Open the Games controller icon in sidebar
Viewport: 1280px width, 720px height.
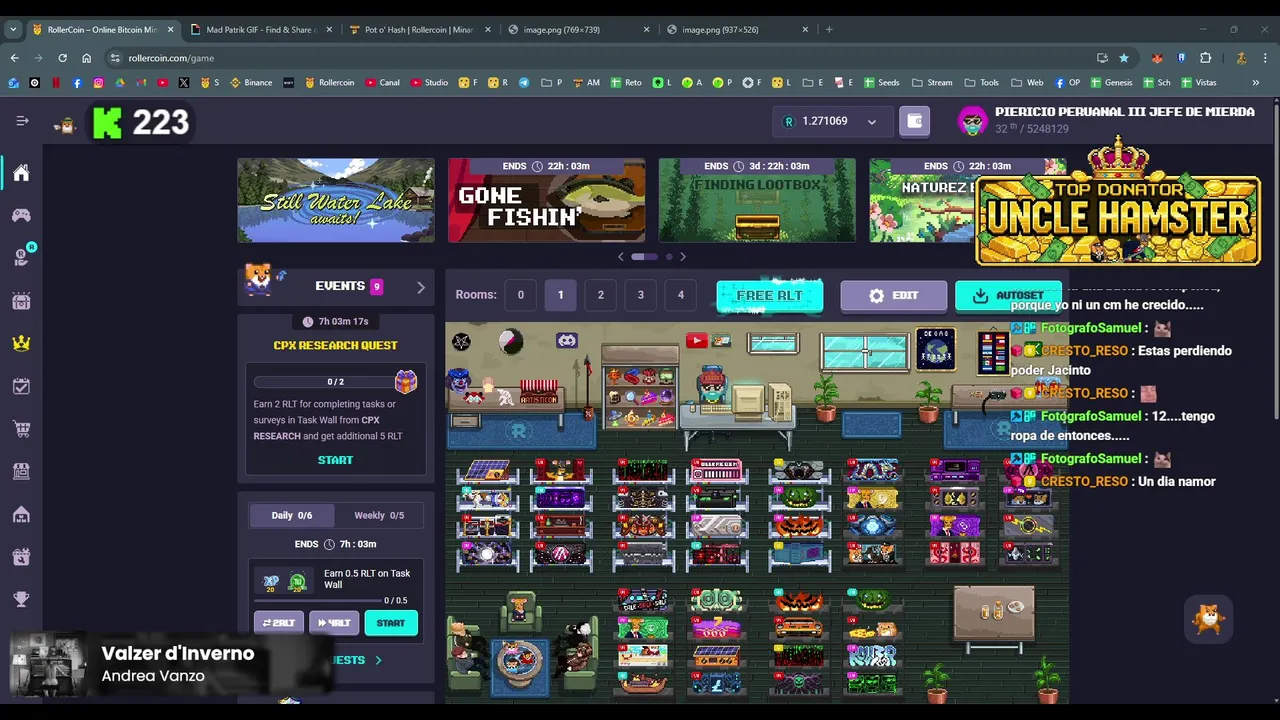tap(21, 215)
